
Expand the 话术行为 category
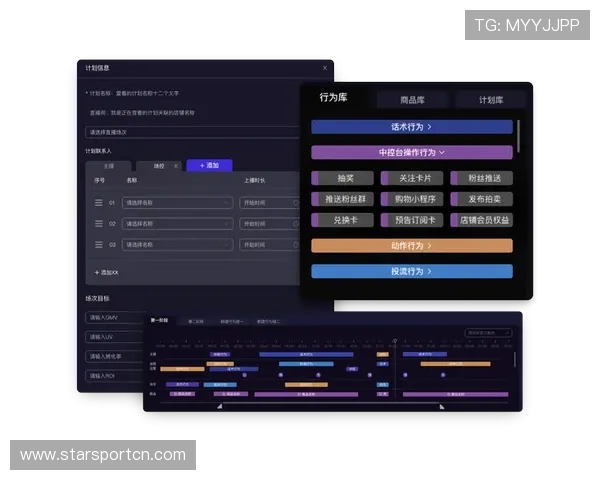(411, 127)
